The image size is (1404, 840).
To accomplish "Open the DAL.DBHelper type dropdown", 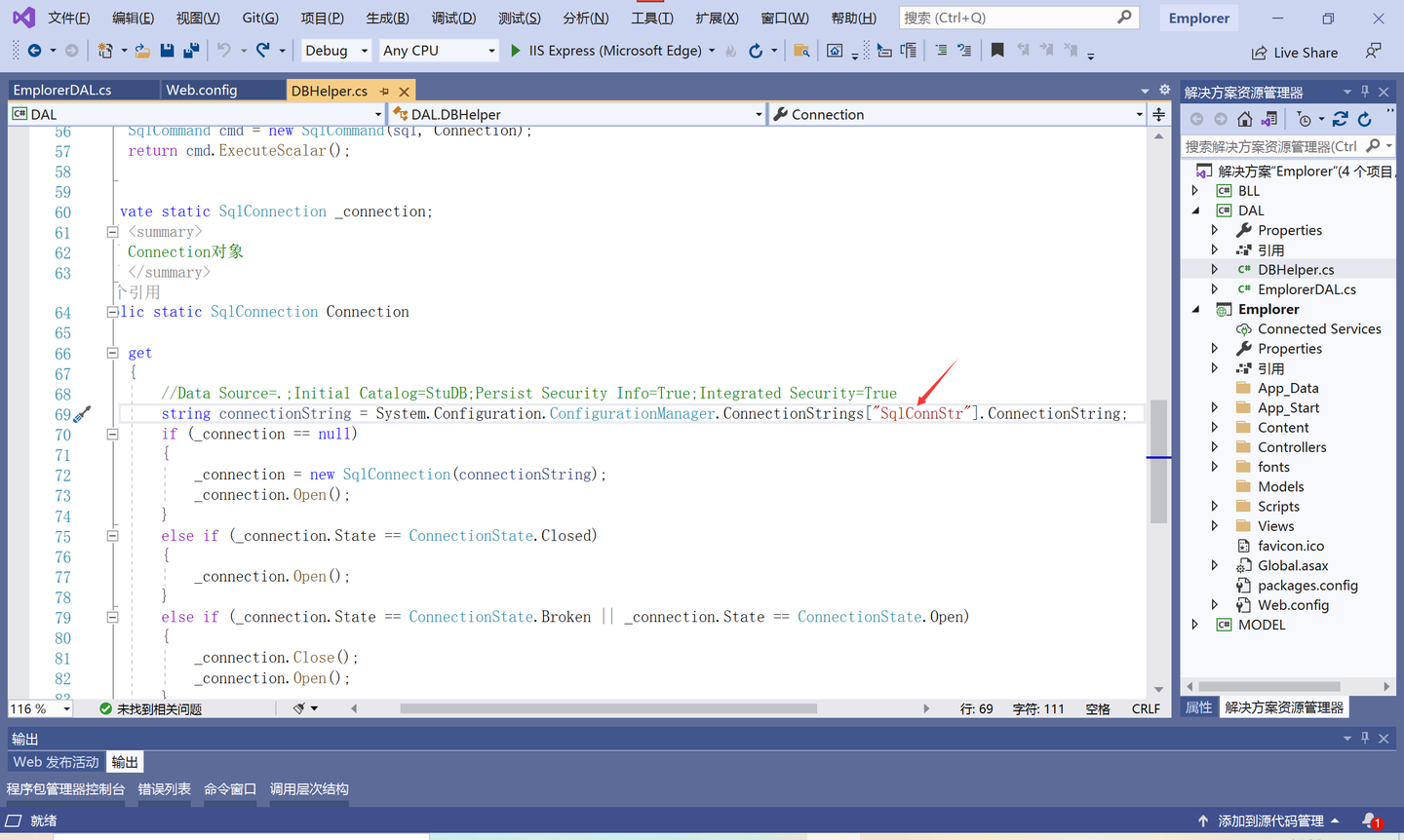I will tap(577, 114).
